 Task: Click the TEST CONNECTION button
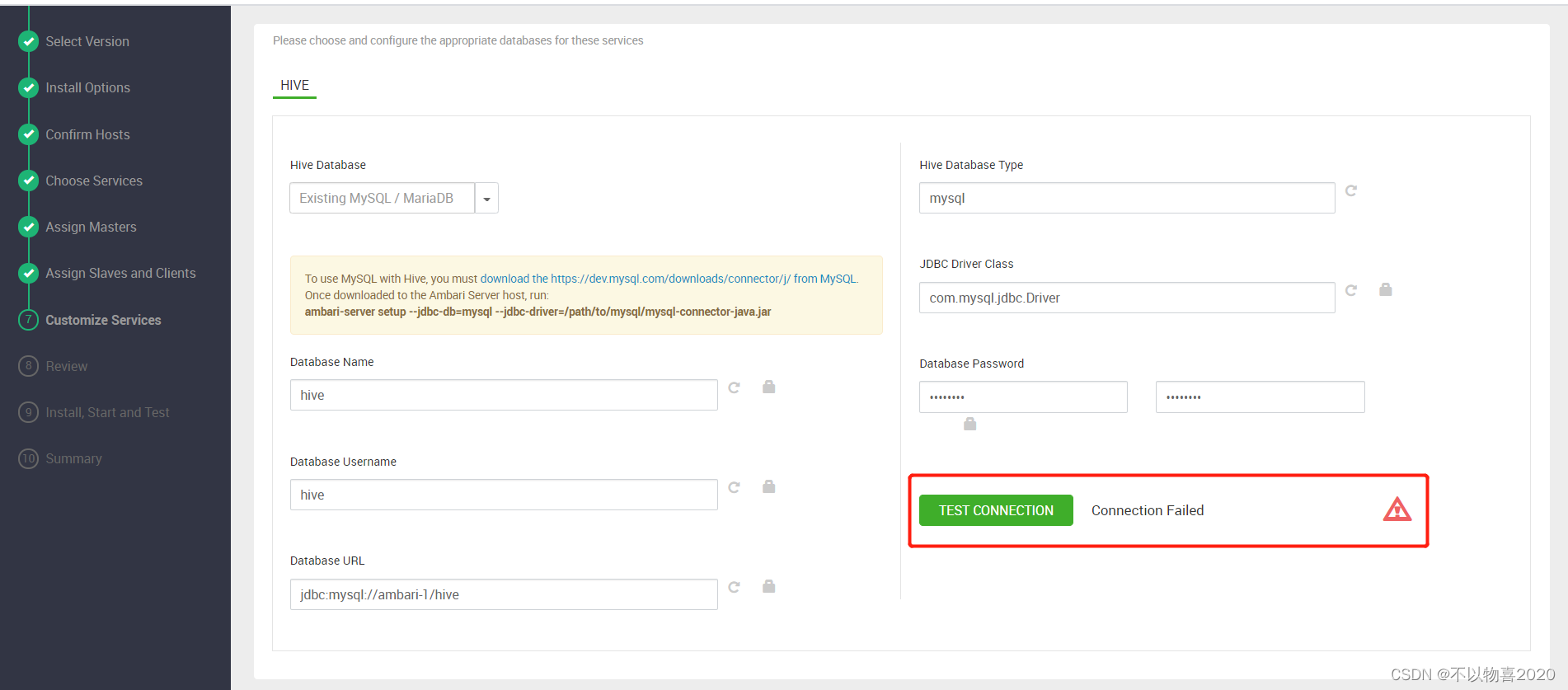(x=996, y=510)
